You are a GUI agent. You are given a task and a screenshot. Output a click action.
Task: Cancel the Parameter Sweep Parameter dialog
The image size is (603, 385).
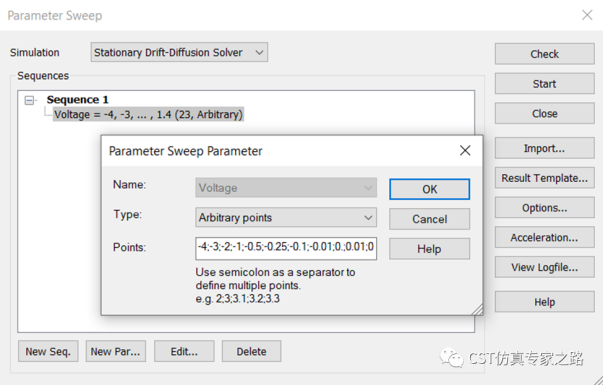(x=429, y=219)
